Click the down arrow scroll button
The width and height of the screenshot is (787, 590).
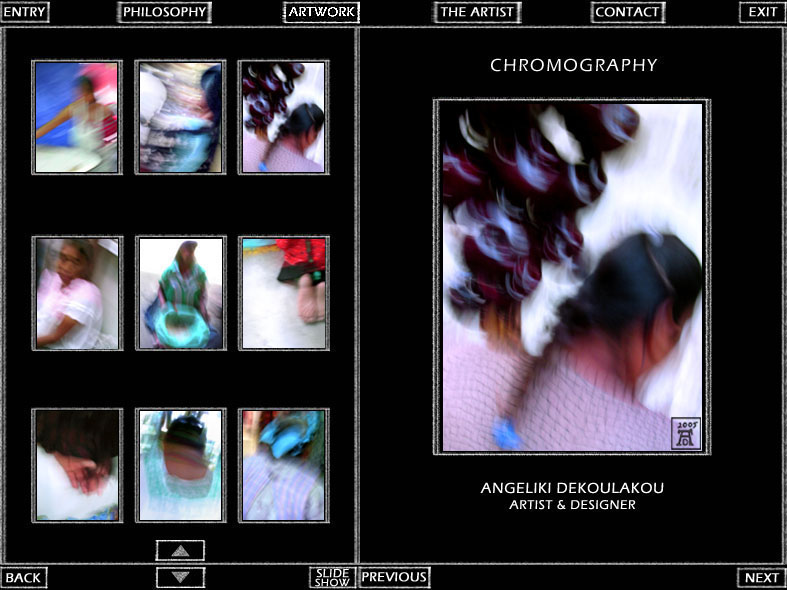coord(180,577)
